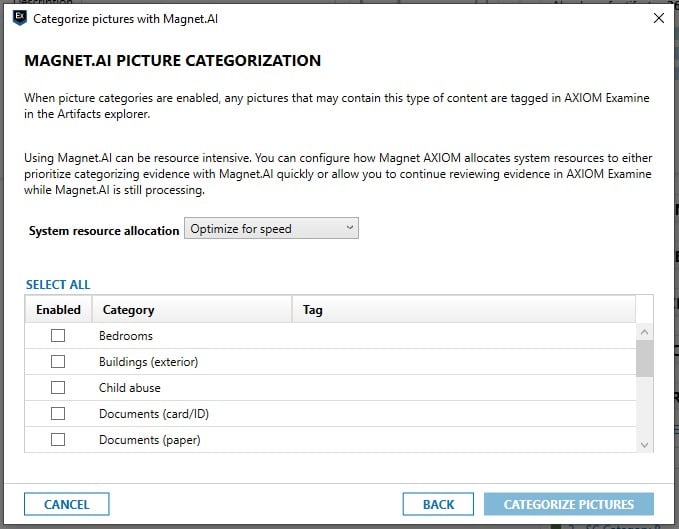Enable the Buildings (exterior) category checkbox
Image resolution: width=679 pixels, height=529 pixels.
[x=58, y=361]
